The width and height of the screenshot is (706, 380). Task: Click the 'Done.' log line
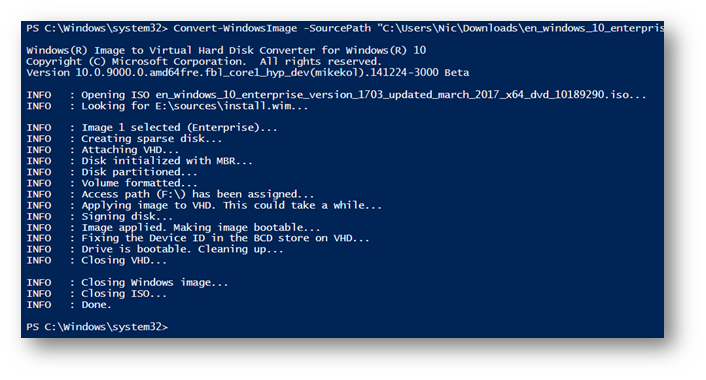[x=68, y=305]
